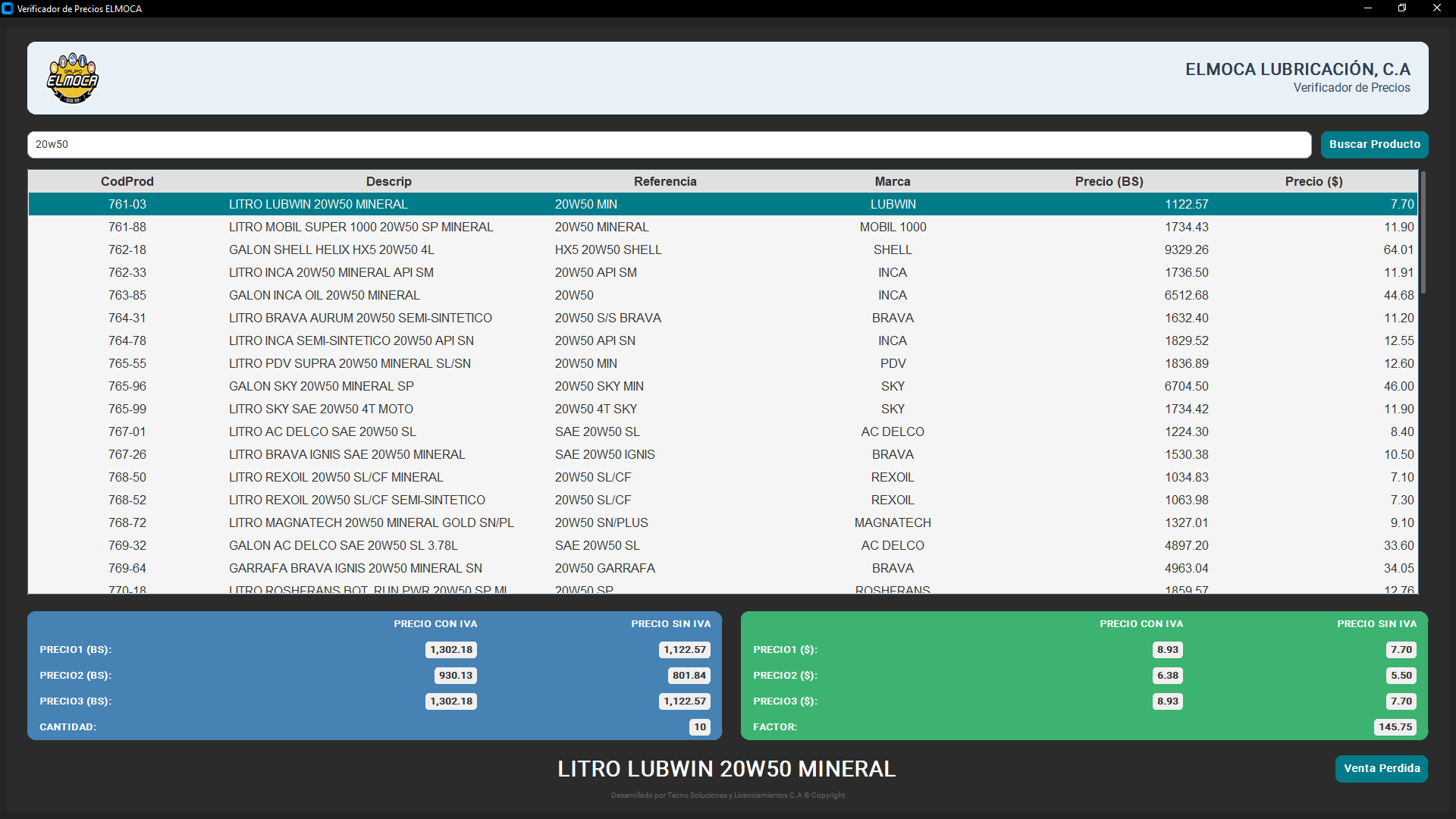Select row with code 764-31
This screenshot has height=819, width=1456.
[x=127, y=318]
